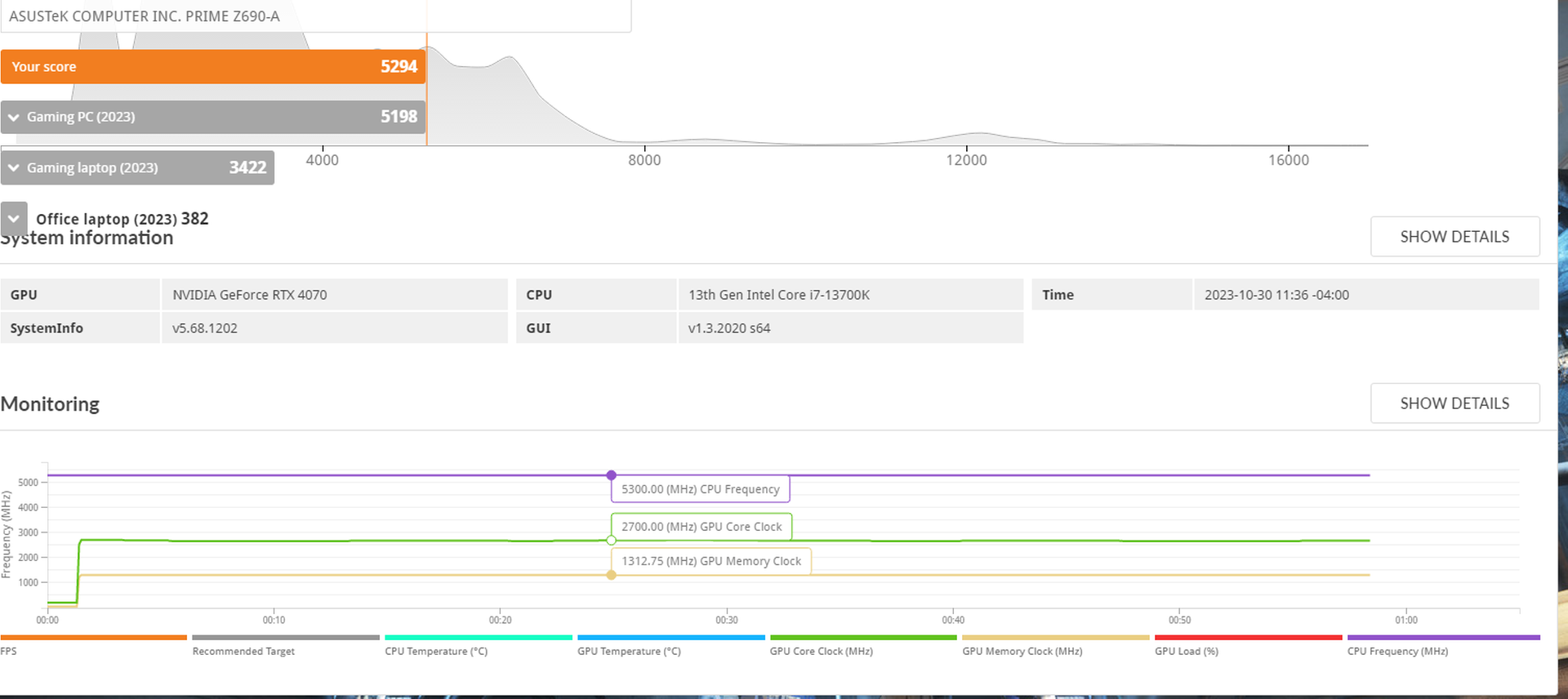Click the green GPU Core Clock data point
Image resolution: width=1568 pixels, height=699 pixels.
(611, 541)
